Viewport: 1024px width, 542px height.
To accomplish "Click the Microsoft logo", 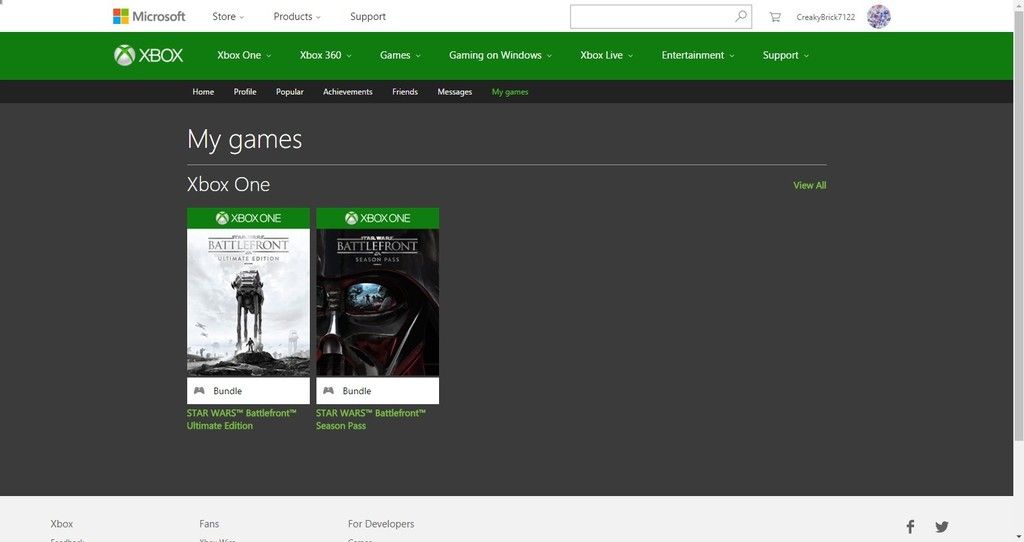I will [149, 16].
